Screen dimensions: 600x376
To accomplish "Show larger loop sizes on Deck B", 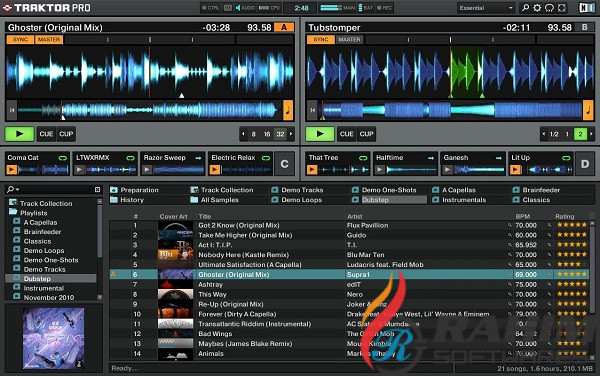I will click(592, 134).
